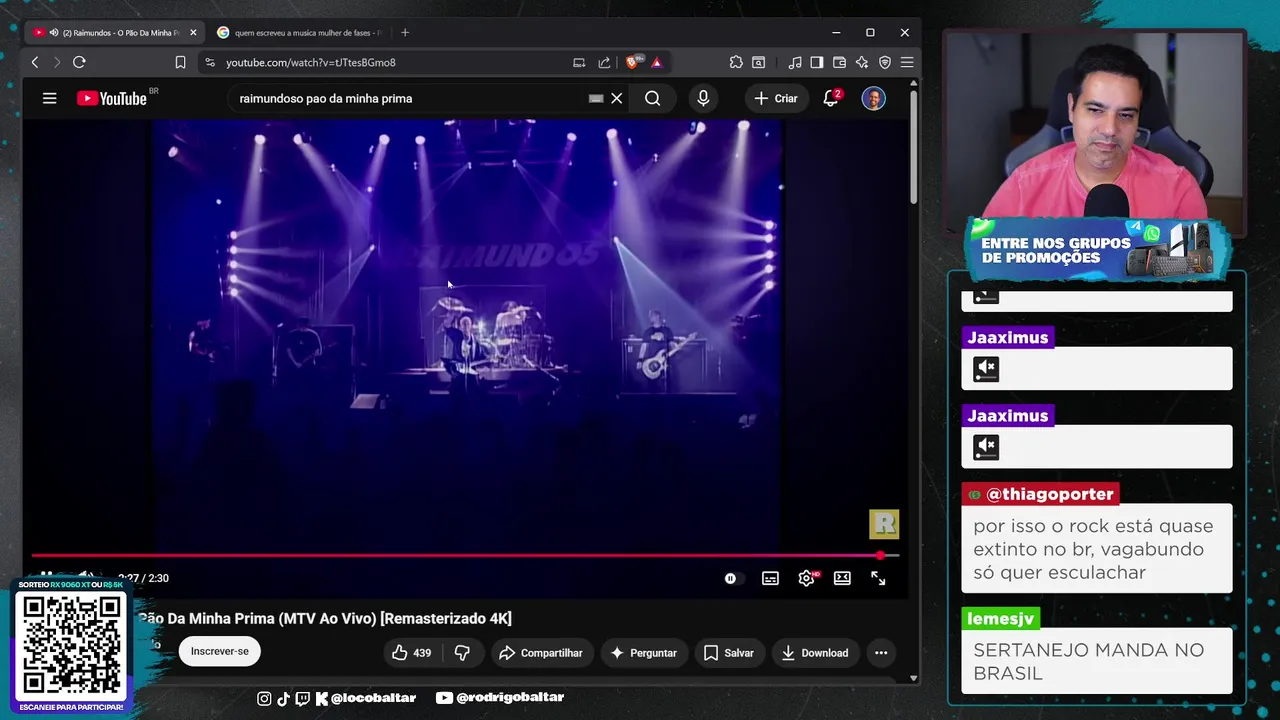Click the Perguntar ask button

click(643, 653)
